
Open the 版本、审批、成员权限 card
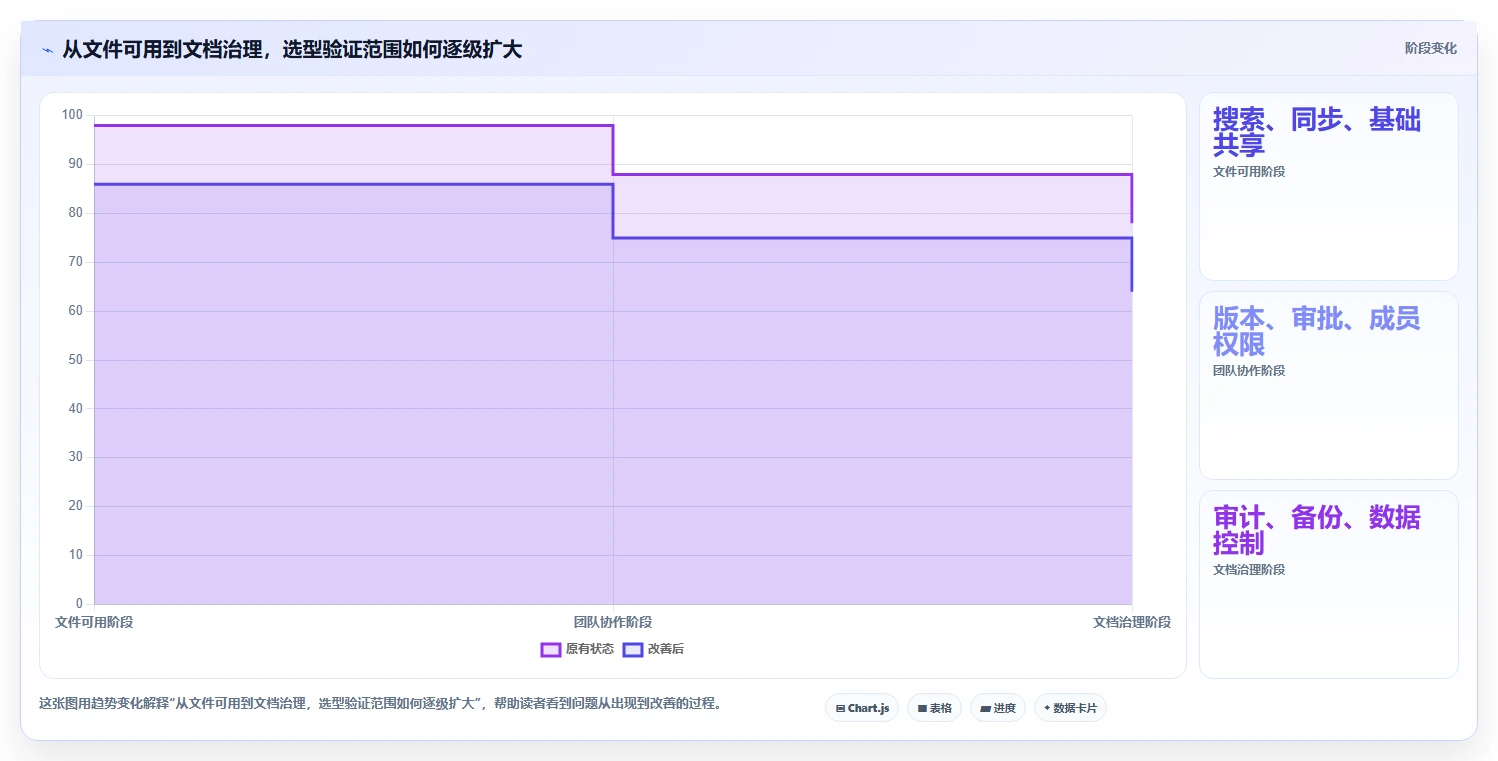tap(1328, 385)
